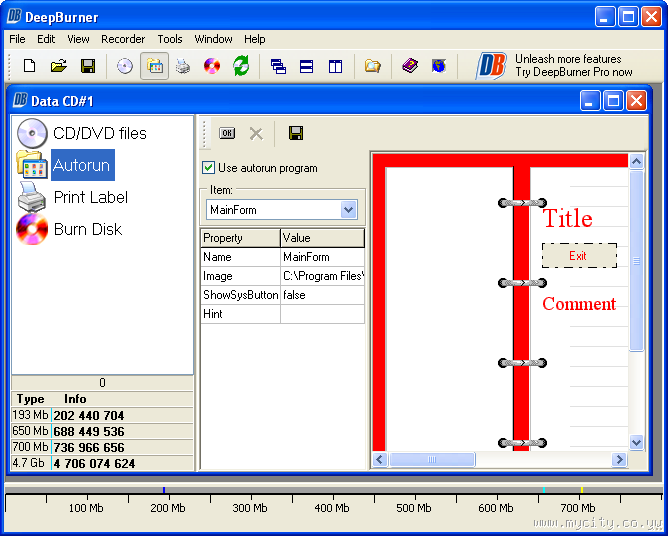Click the Save floppy icon in main toolbar
This screenshot has width=668, height=536.
88,66
